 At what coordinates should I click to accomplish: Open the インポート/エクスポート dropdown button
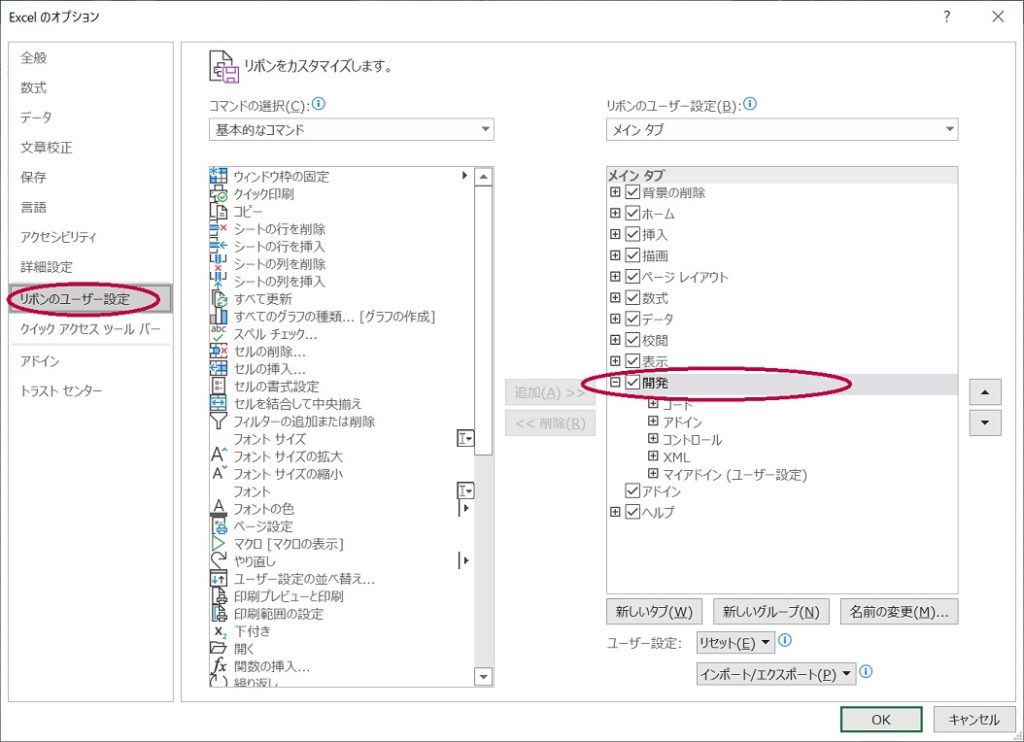coord(776,674)
